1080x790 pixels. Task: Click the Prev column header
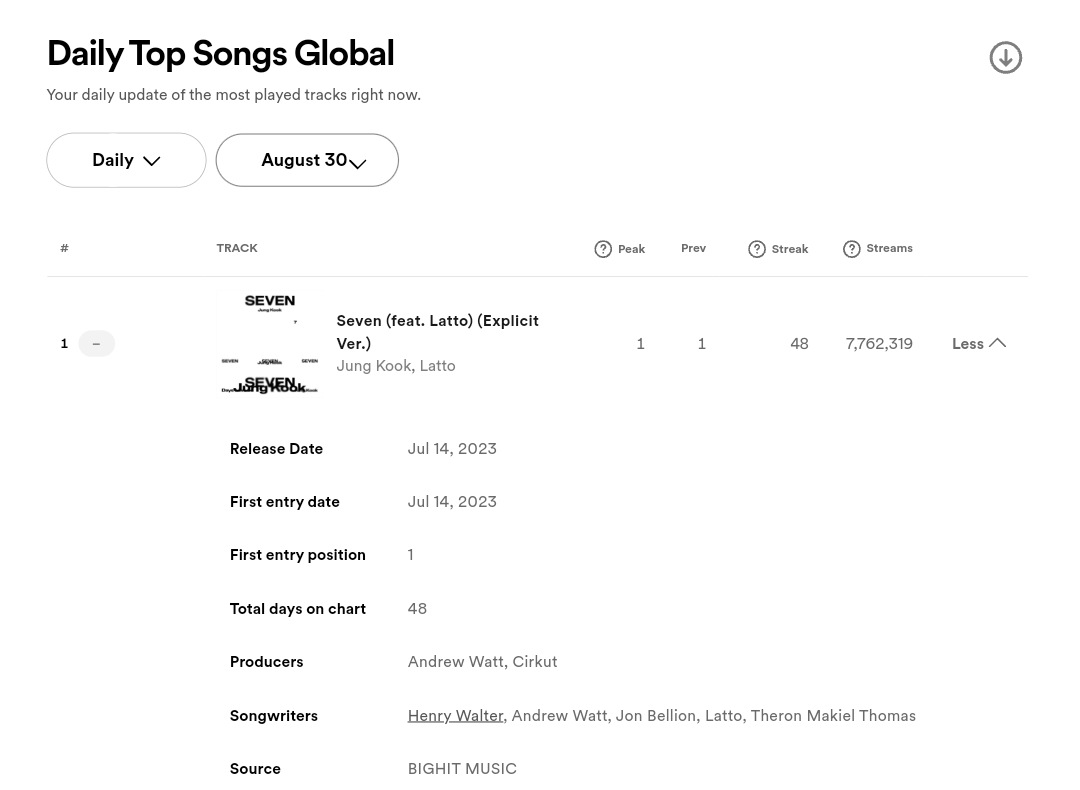pos(694,248)
